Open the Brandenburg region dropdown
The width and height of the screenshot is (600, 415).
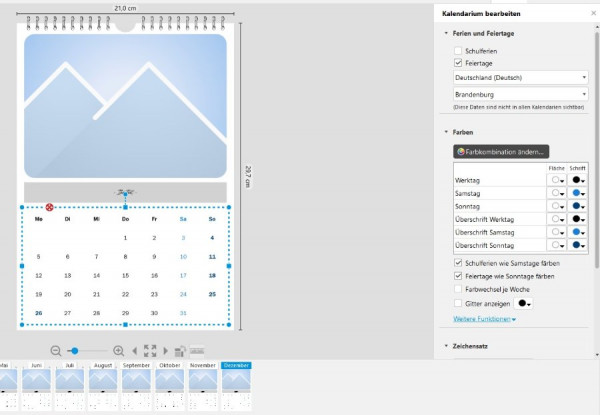[520, 94]
